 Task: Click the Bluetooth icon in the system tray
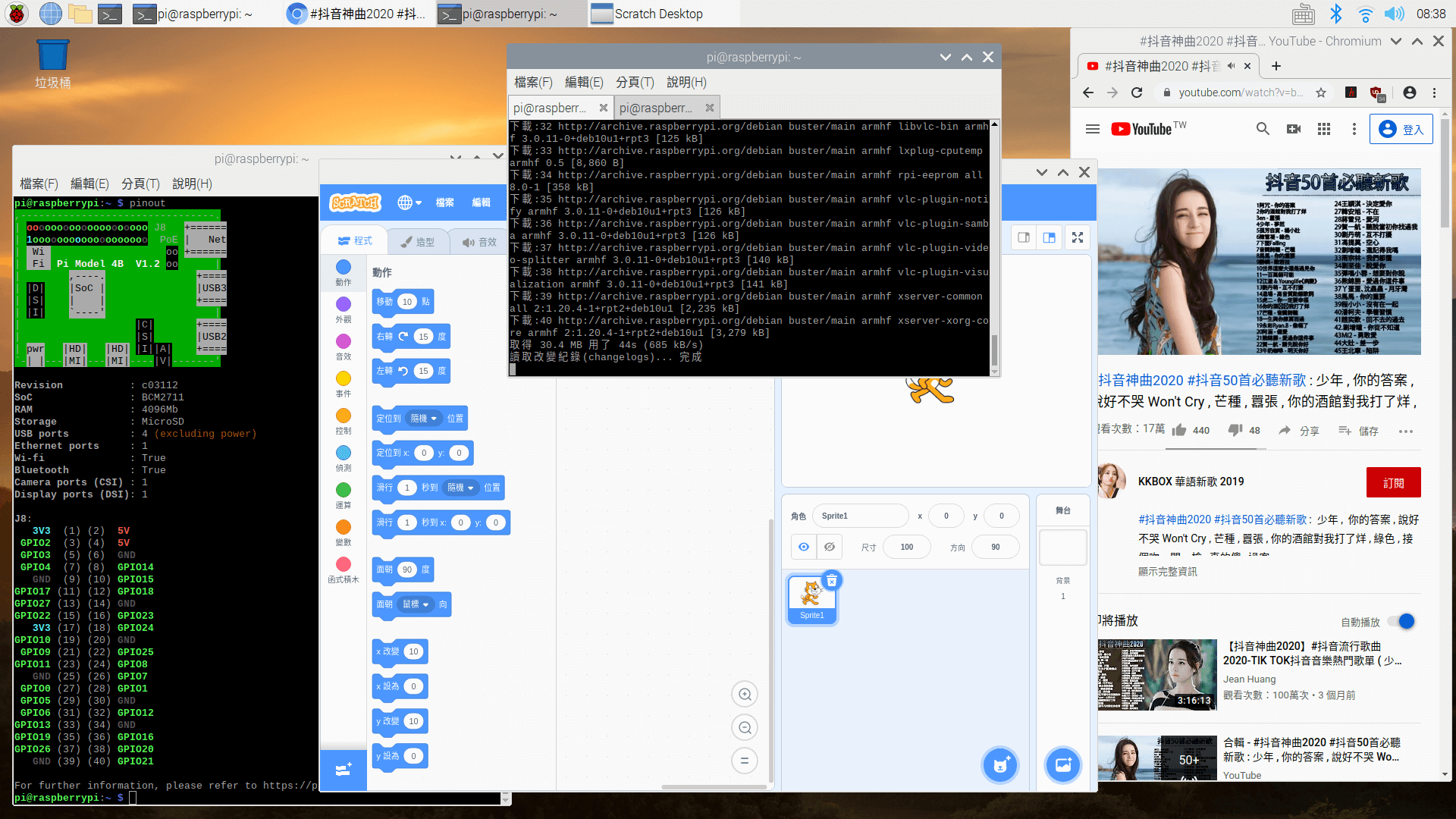tap(1337, 13)
